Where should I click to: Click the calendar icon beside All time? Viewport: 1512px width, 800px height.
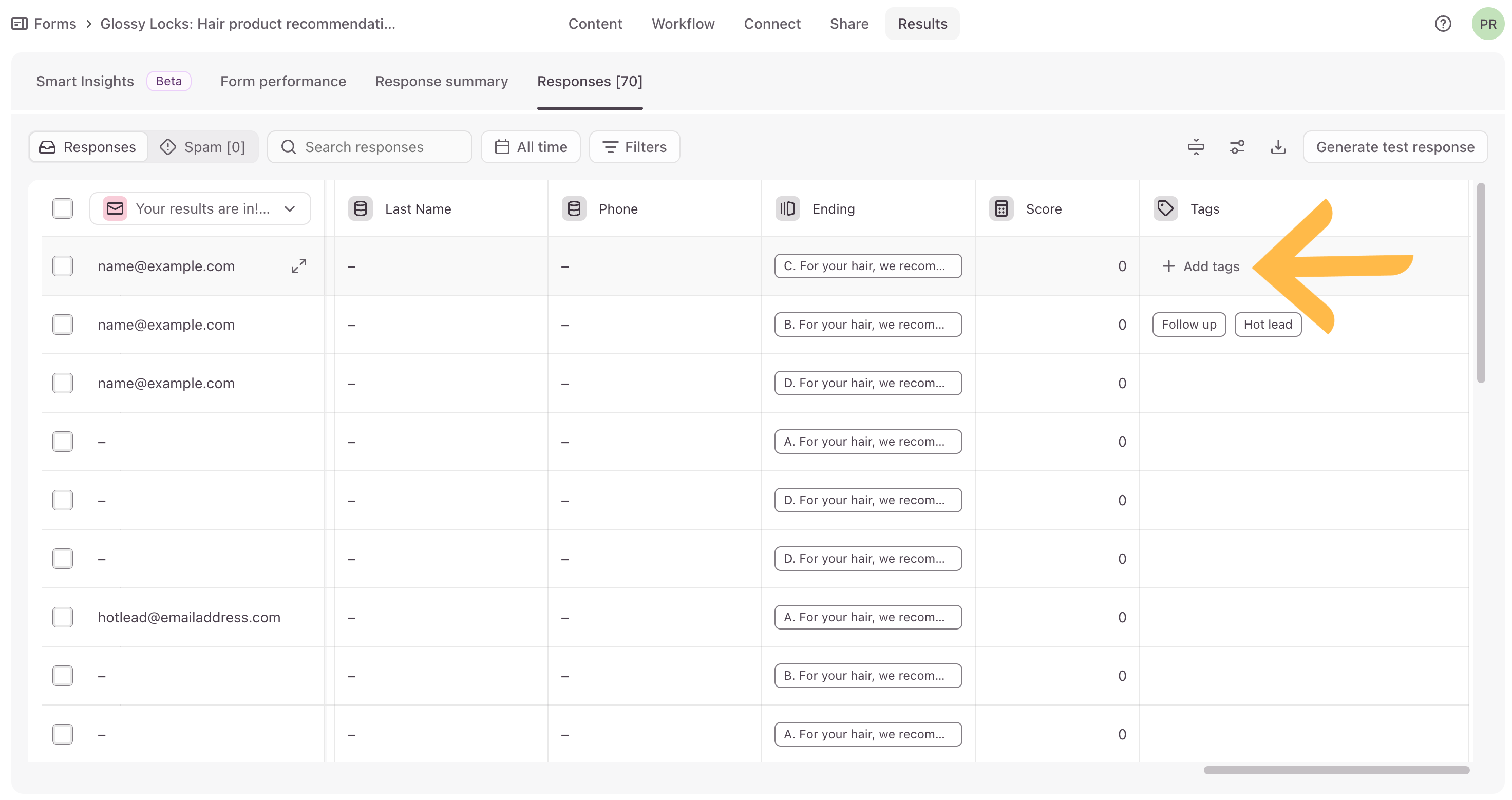pos(502,147)
